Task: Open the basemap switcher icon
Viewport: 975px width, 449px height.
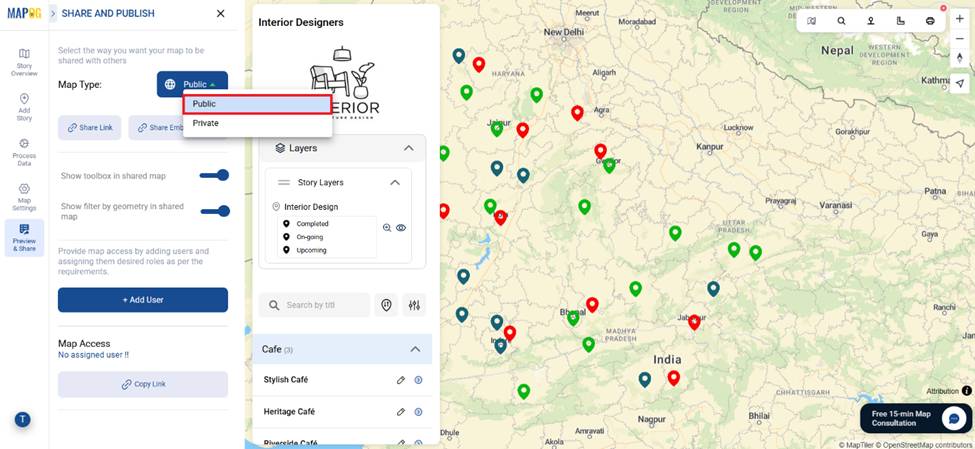Action: click(x=811, y=21)
